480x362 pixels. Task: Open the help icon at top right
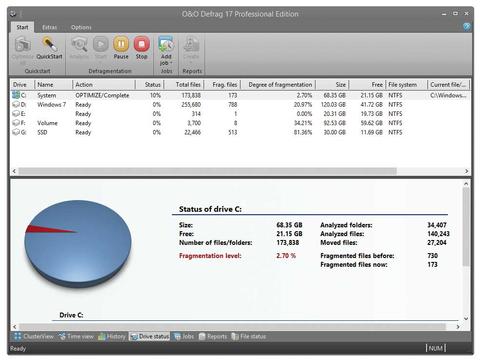[x=467, y=27]
